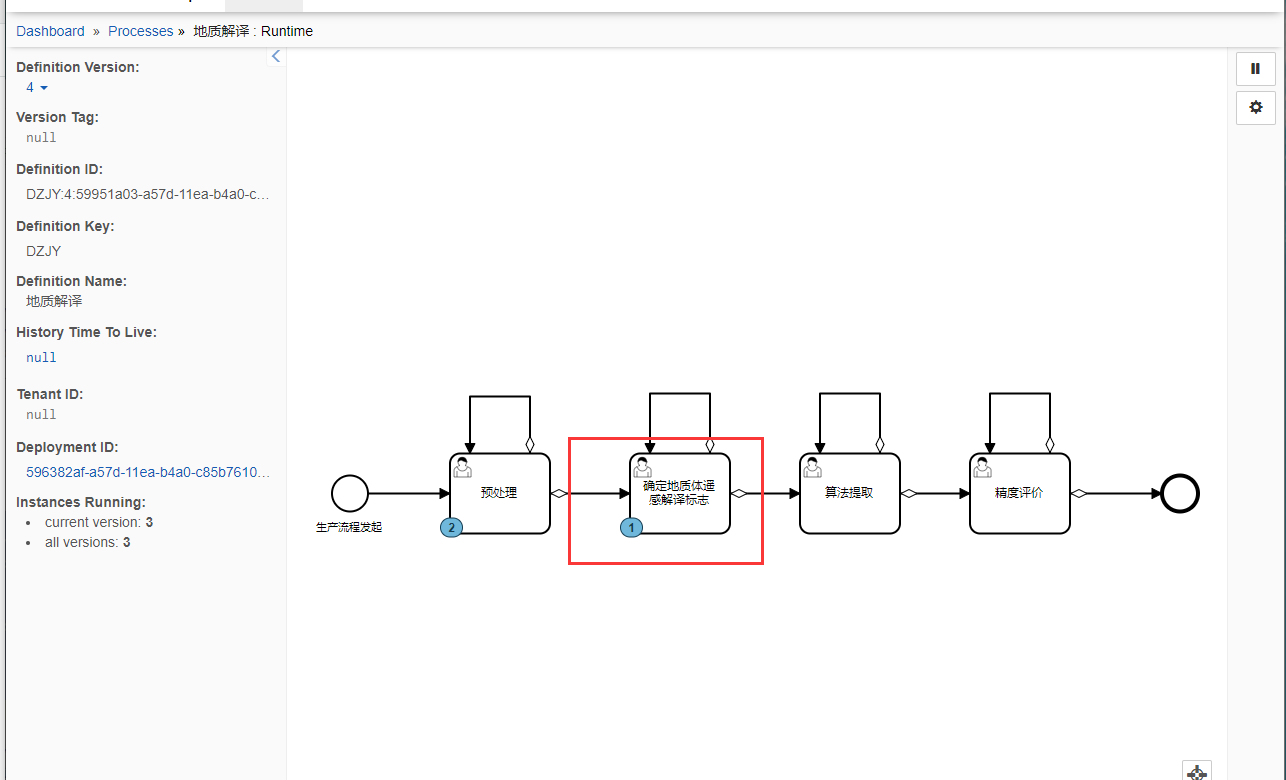1286x780 pixels.
Task: Click the user icon on the 预处理 task
Action: point(463,466)
